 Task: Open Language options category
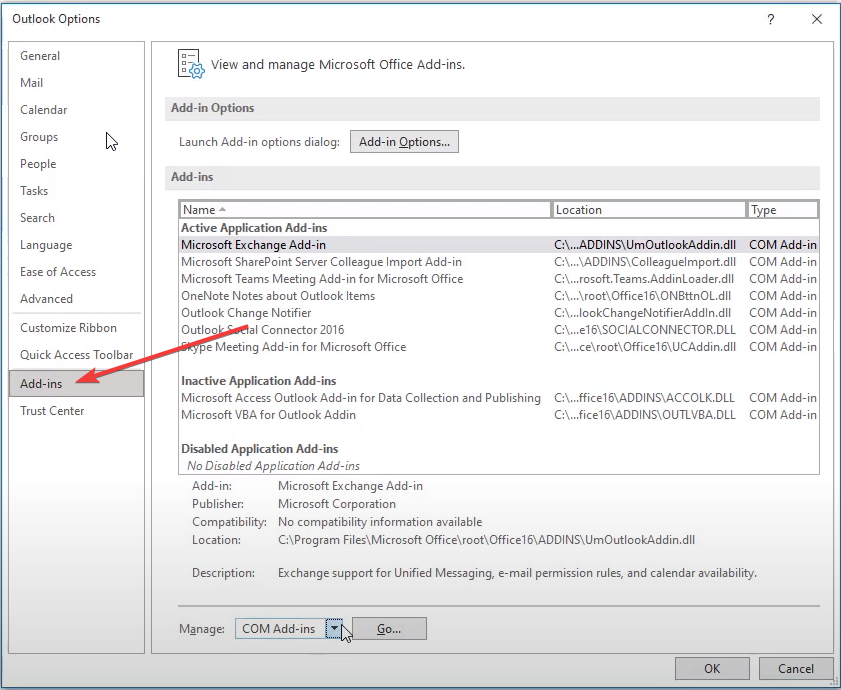coord(76,245)
